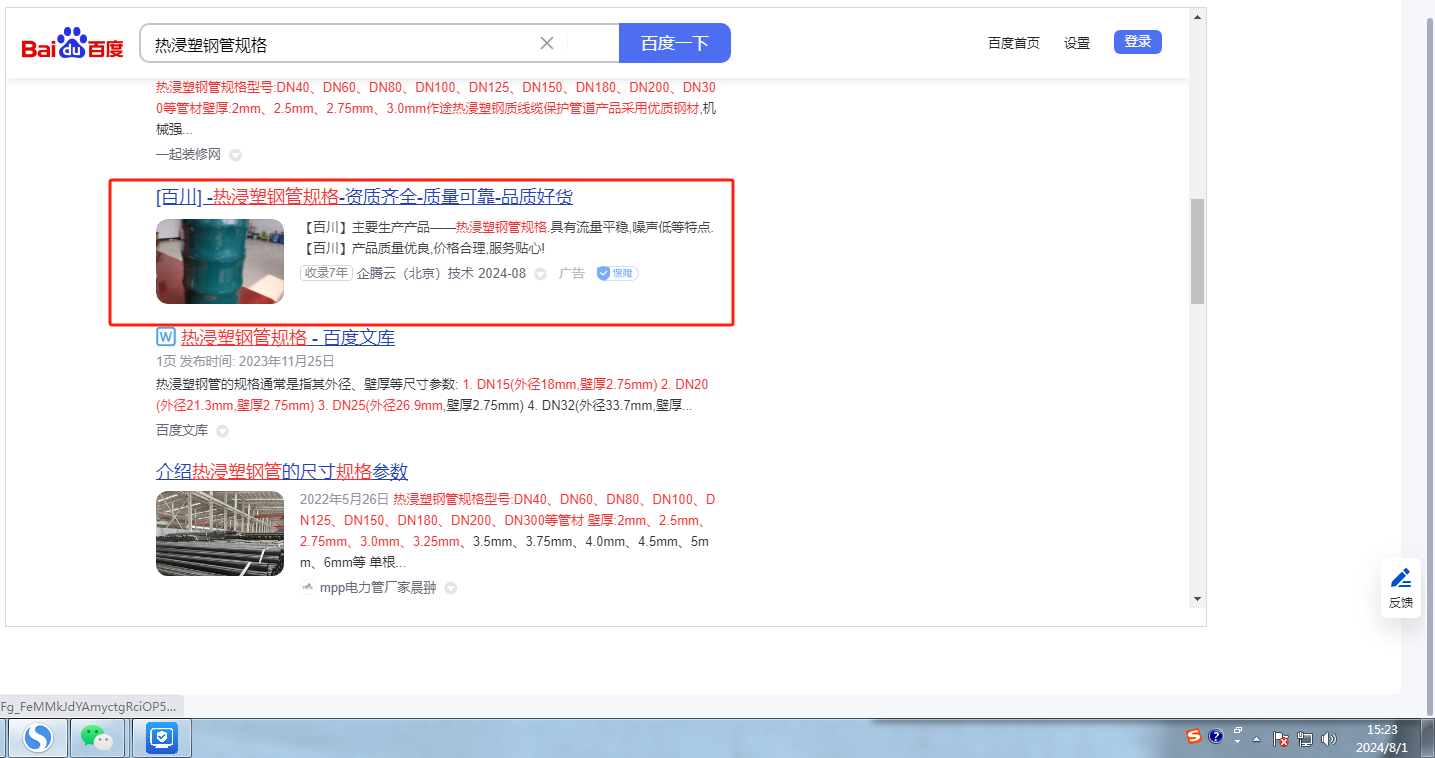Expand dropdown arrow beside 企腾云 2024-08
Viewport: 1435px width, 758px height.
541,274
